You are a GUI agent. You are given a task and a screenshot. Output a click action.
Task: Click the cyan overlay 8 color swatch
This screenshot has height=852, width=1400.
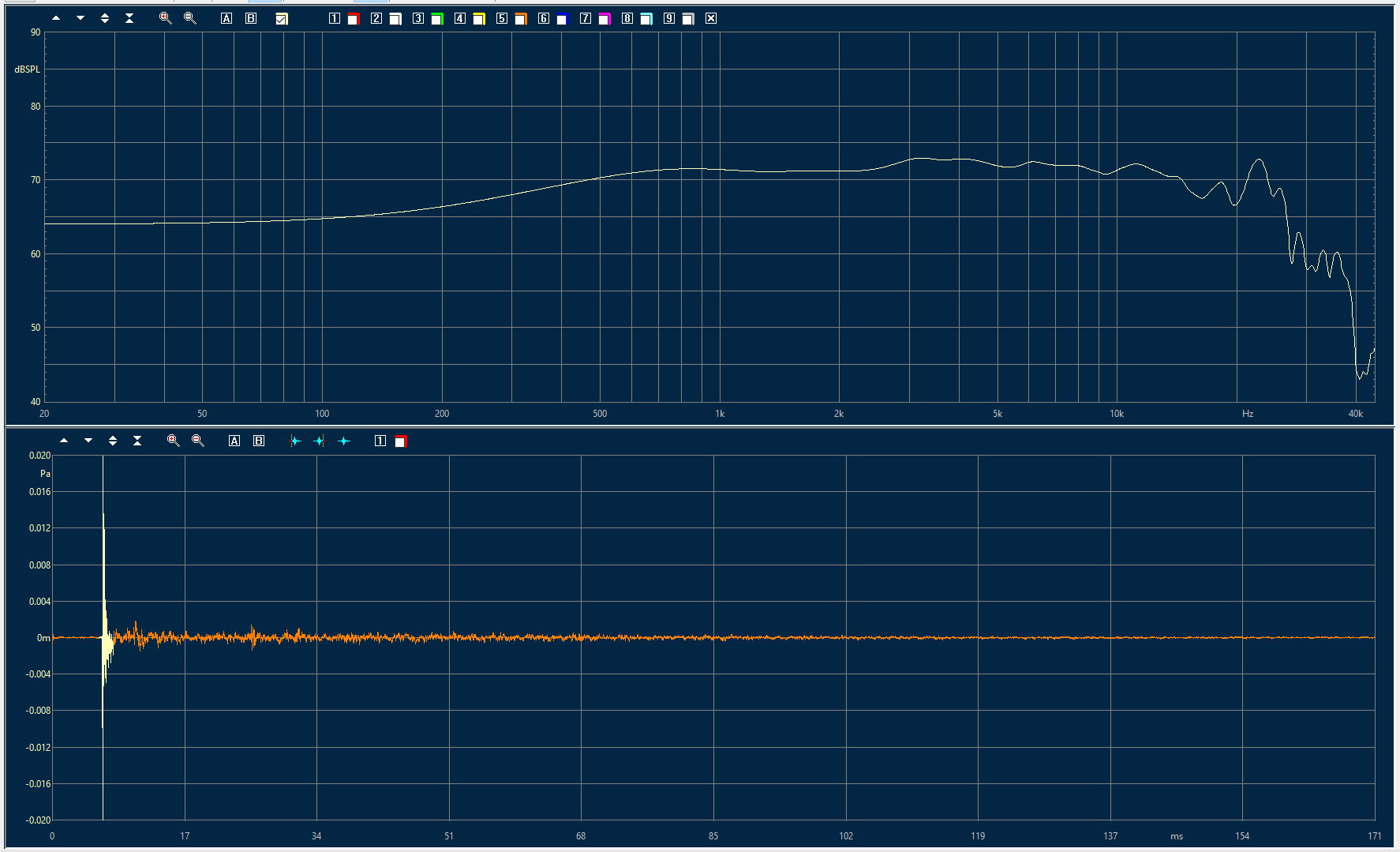point(646,19)
